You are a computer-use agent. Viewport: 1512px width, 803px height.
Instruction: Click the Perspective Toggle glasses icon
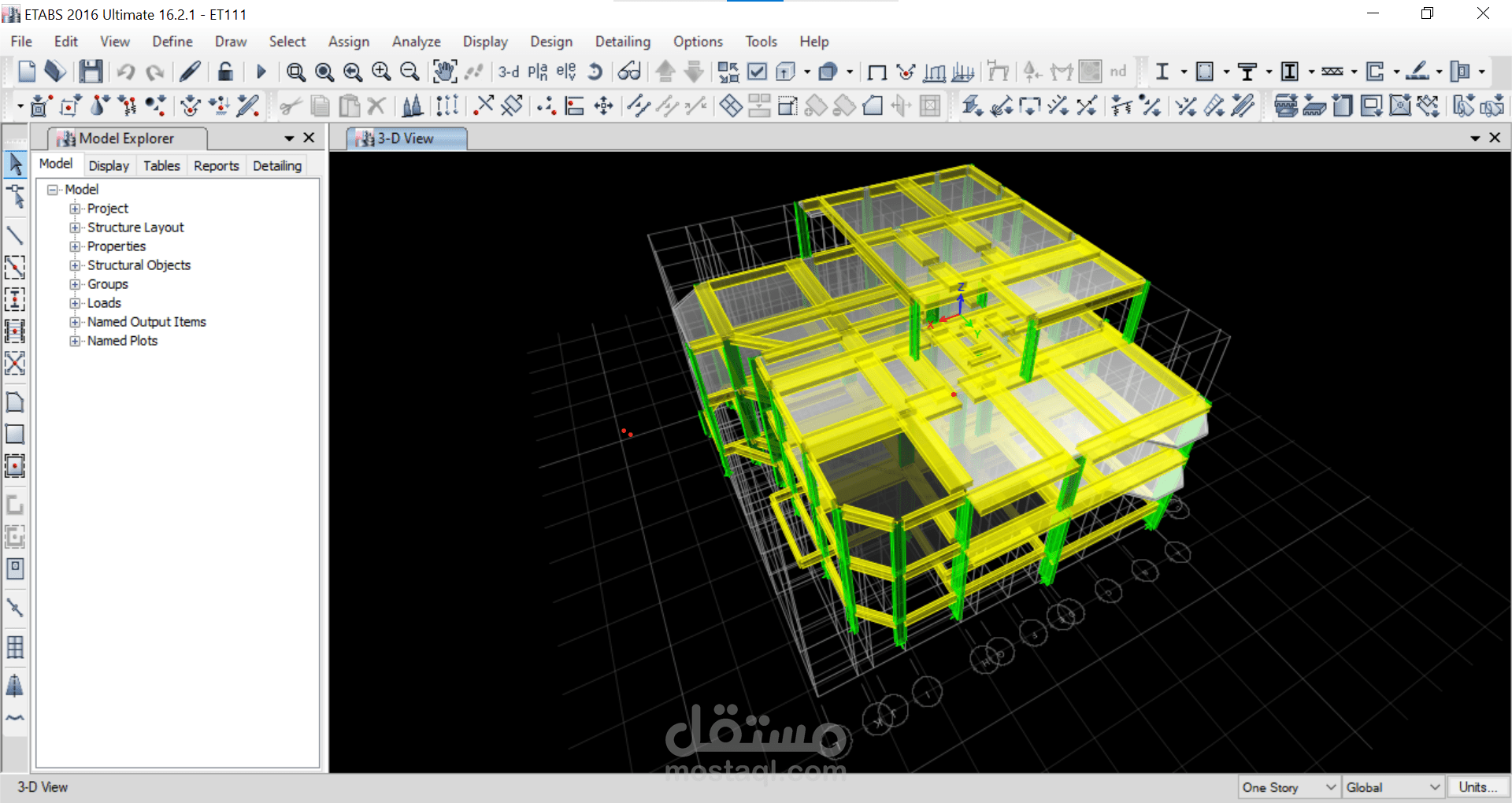click(629, 72)
